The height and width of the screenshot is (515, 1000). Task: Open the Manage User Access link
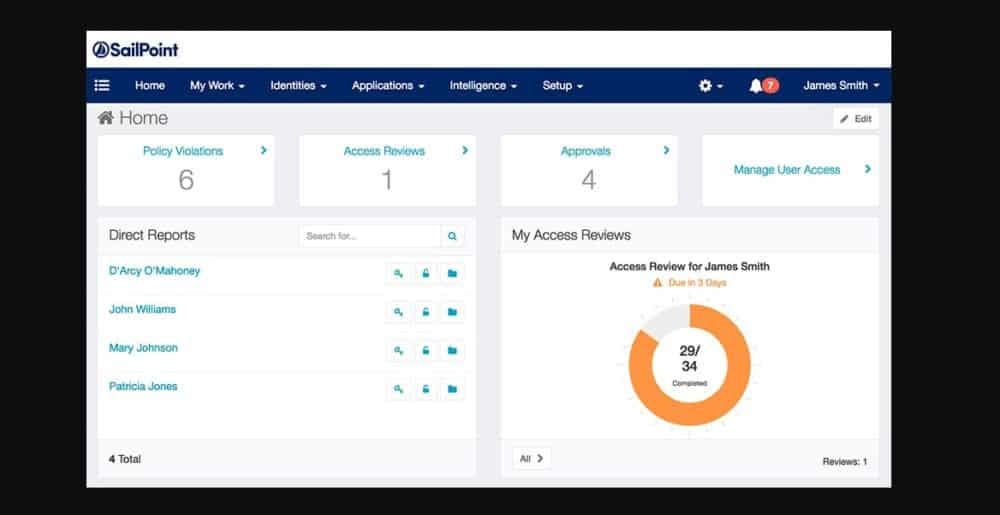tap(788, 170)
